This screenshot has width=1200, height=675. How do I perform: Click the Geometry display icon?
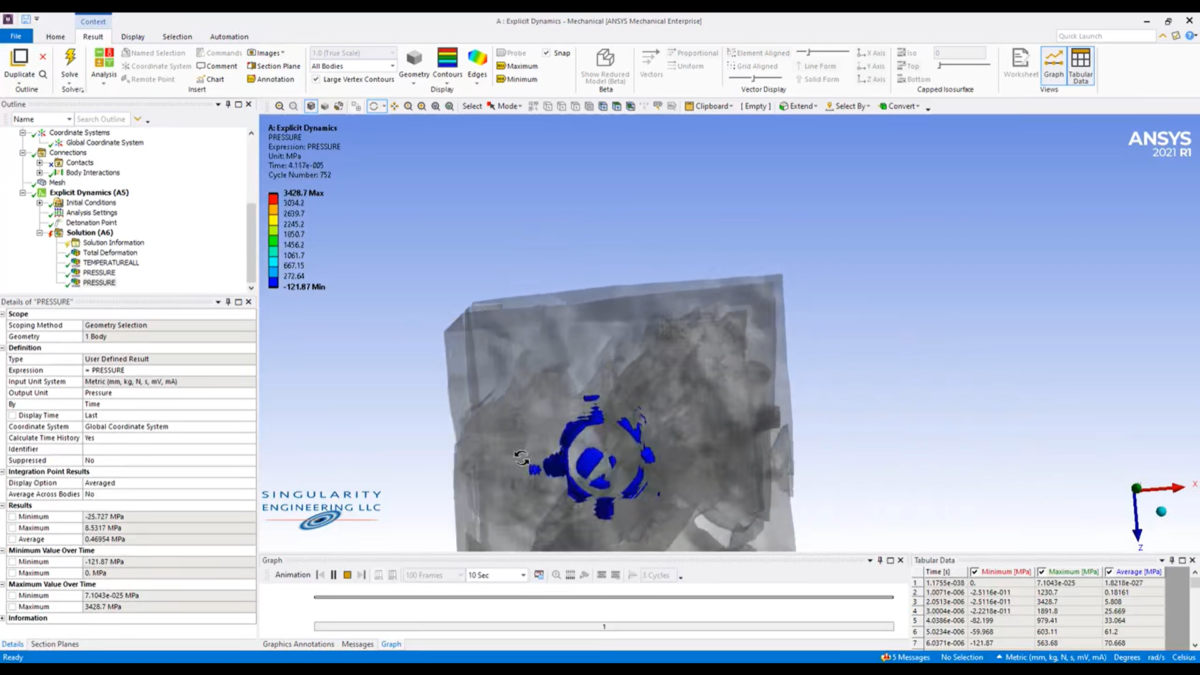(414, 58)
